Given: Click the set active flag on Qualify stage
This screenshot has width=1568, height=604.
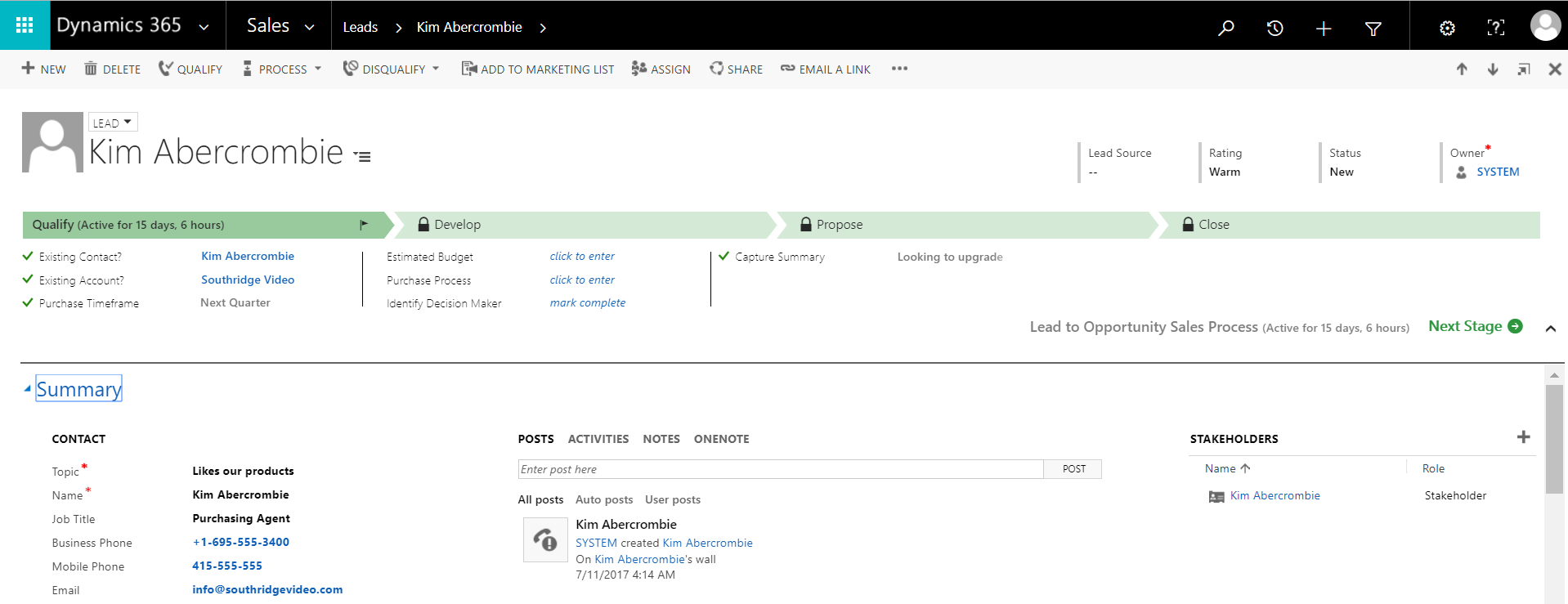Looking at the screenshot, I should (364, 225).
